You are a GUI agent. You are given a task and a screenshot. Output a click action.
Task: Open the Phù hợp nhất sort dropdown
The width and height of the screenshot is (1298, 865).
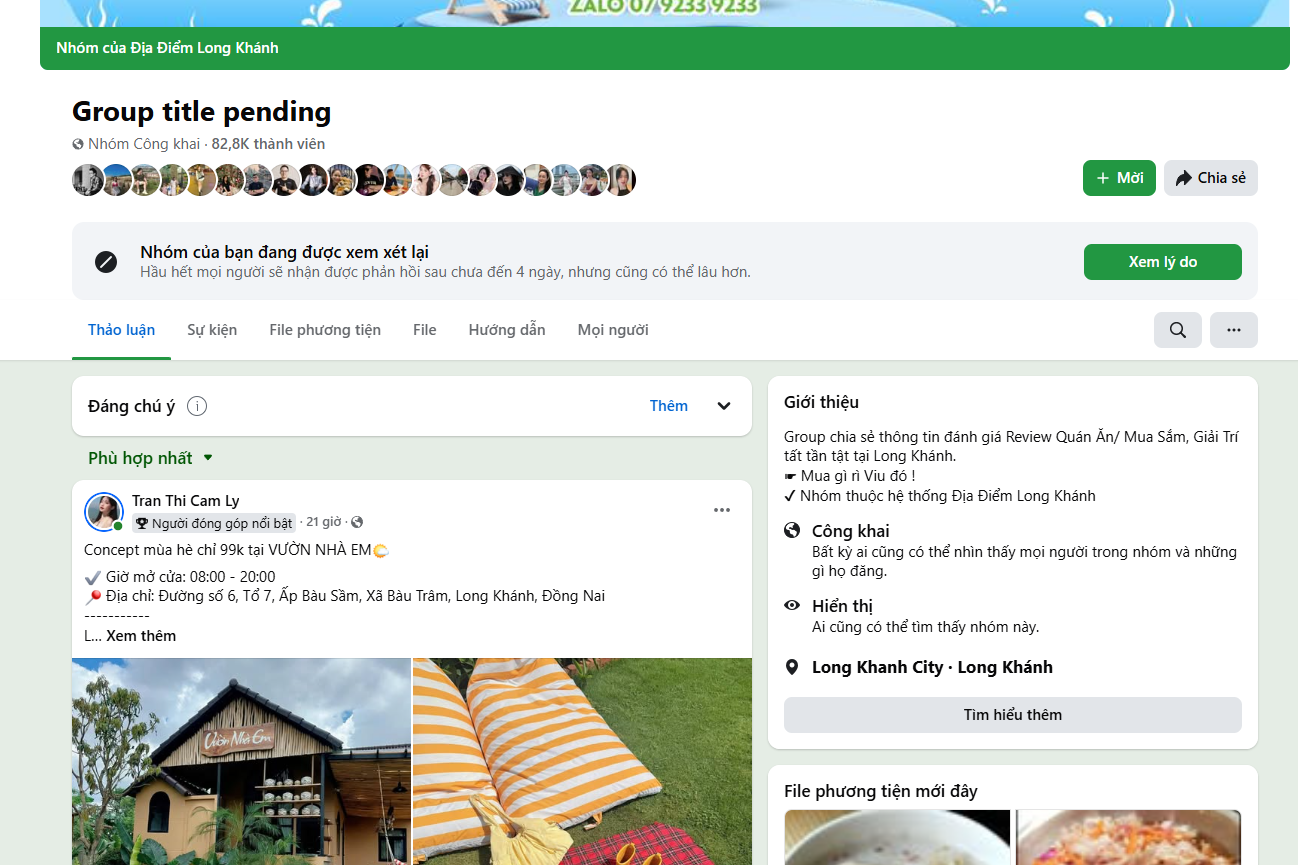pyautogui.click(x=151, y=458)
